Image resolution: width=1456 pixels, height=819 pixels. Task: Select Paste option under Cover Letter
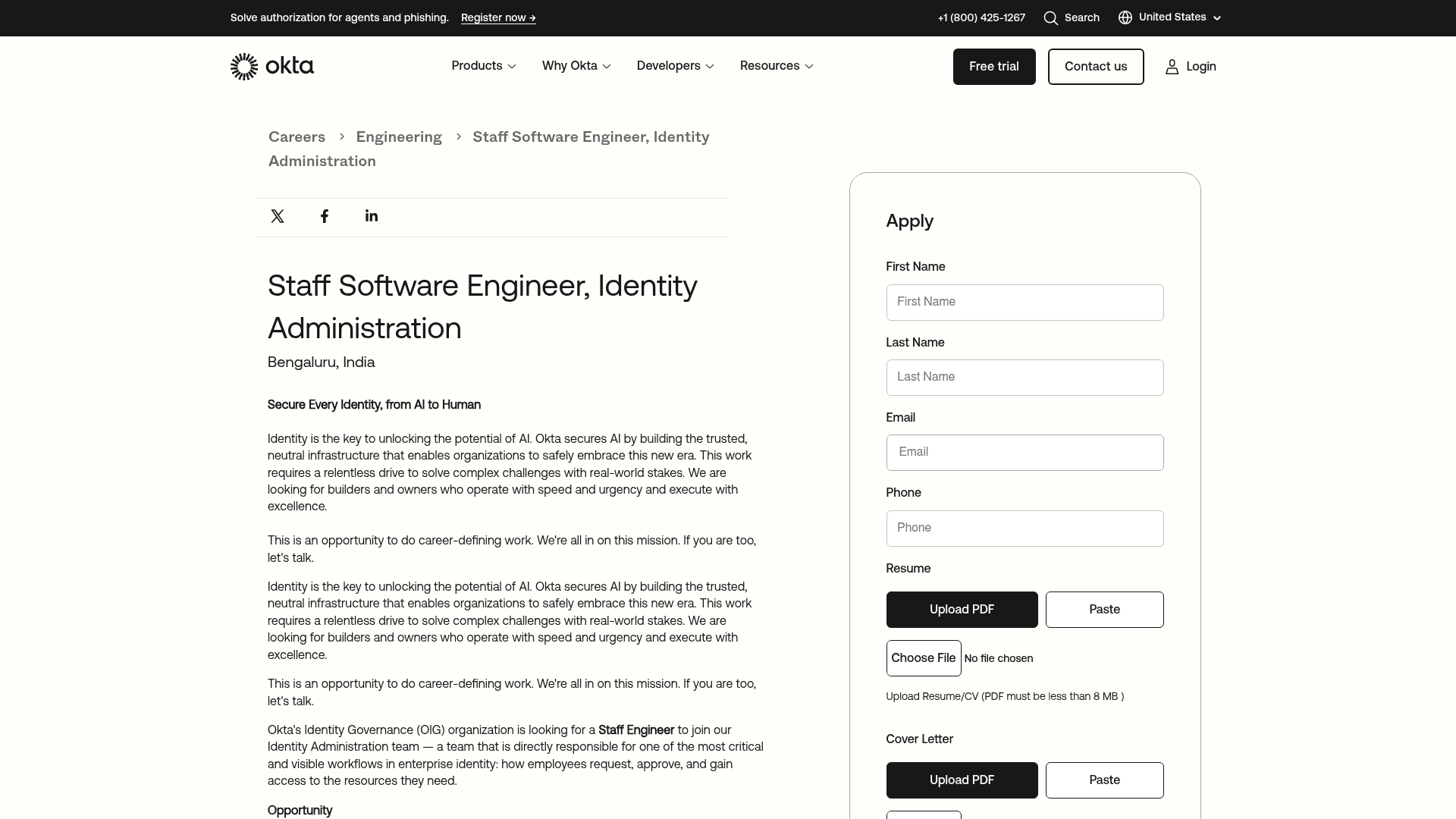(1104, 780)
